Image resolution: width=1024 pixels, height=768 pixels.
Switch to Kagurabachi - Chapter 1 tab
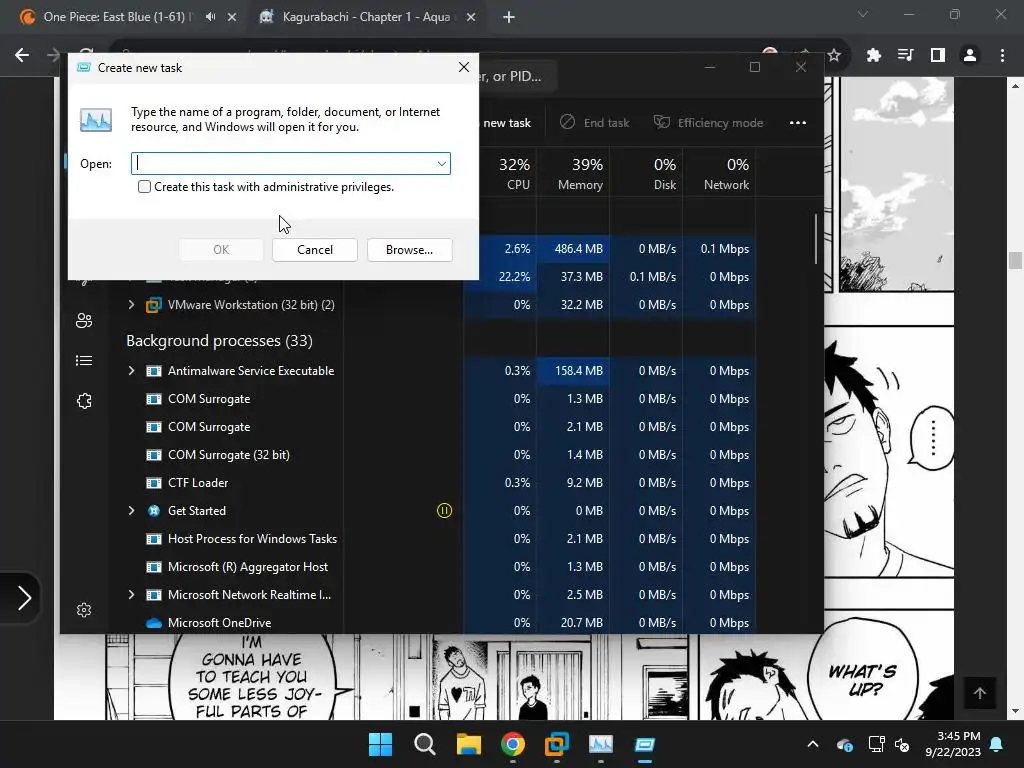[366, 17]
